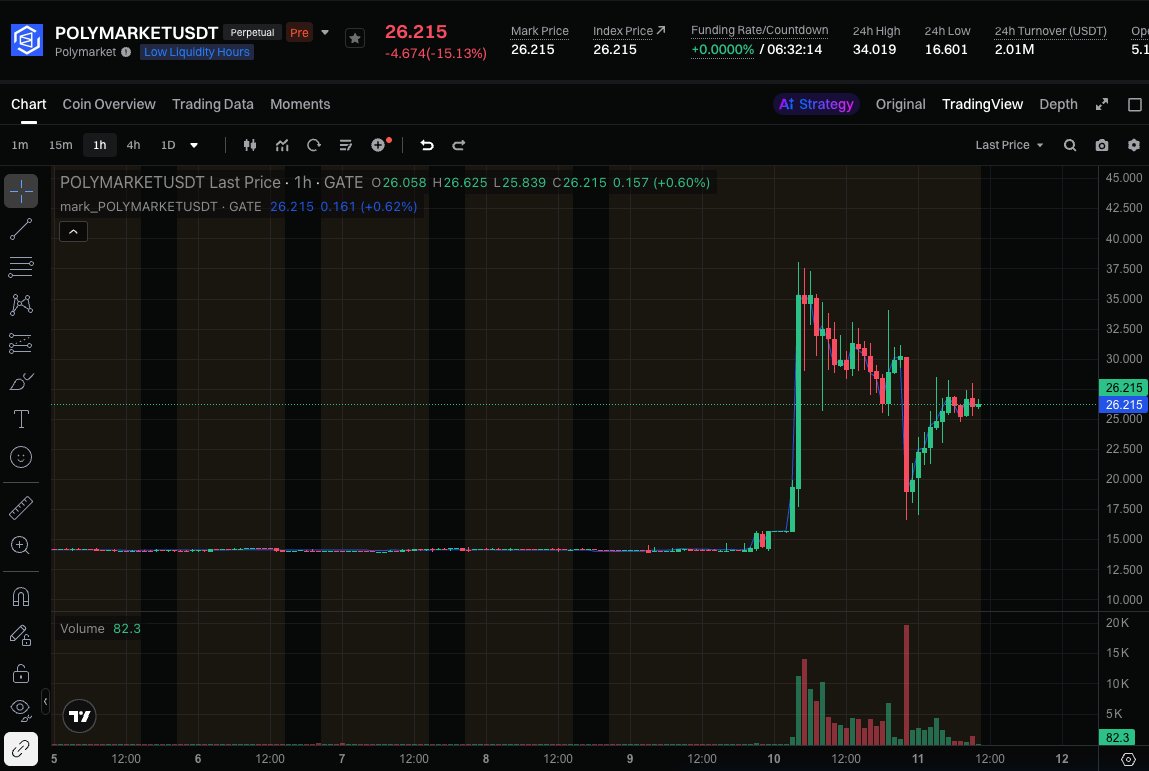Screen dimensions: 1149x771
Task: Select the 1h timeframe
Action: 100,145
